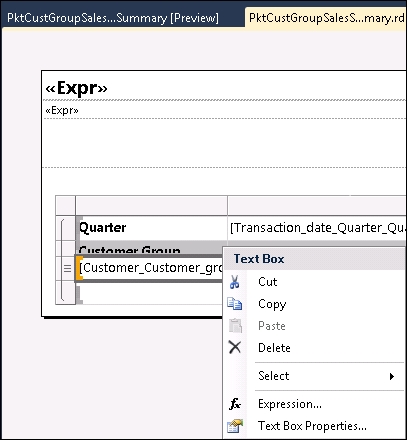Click the Copy pages icon
407x440 pixels.
235,304
